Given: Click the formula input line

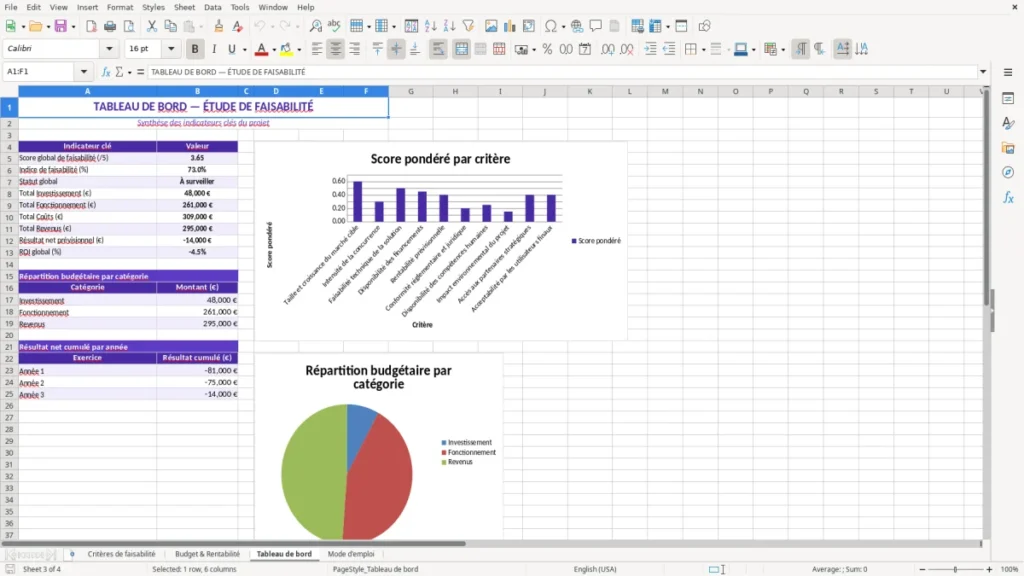Looking at the screenshot, I should coord(562,72).
